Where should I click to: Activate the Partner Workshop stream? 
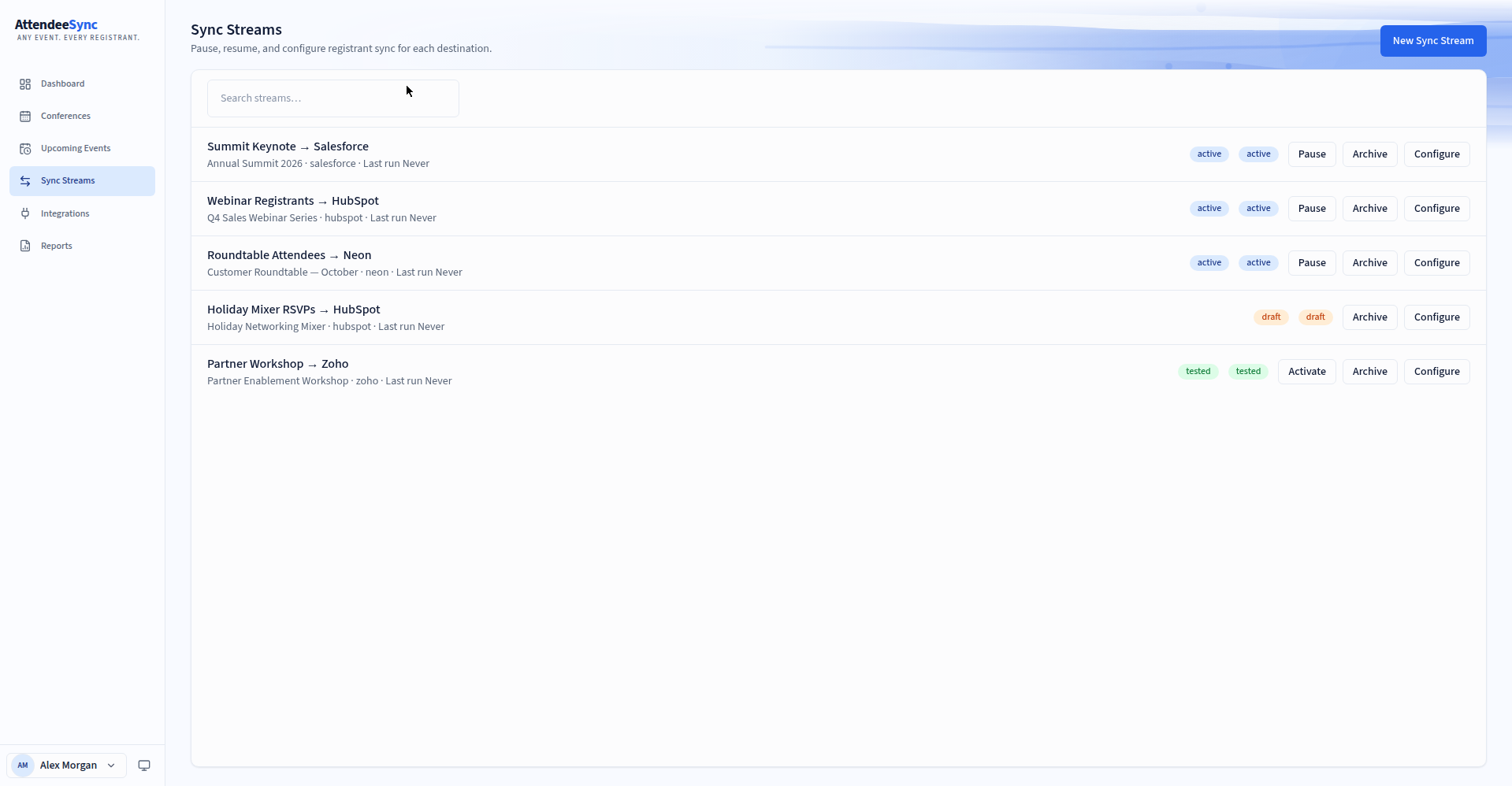point(1307,372)
